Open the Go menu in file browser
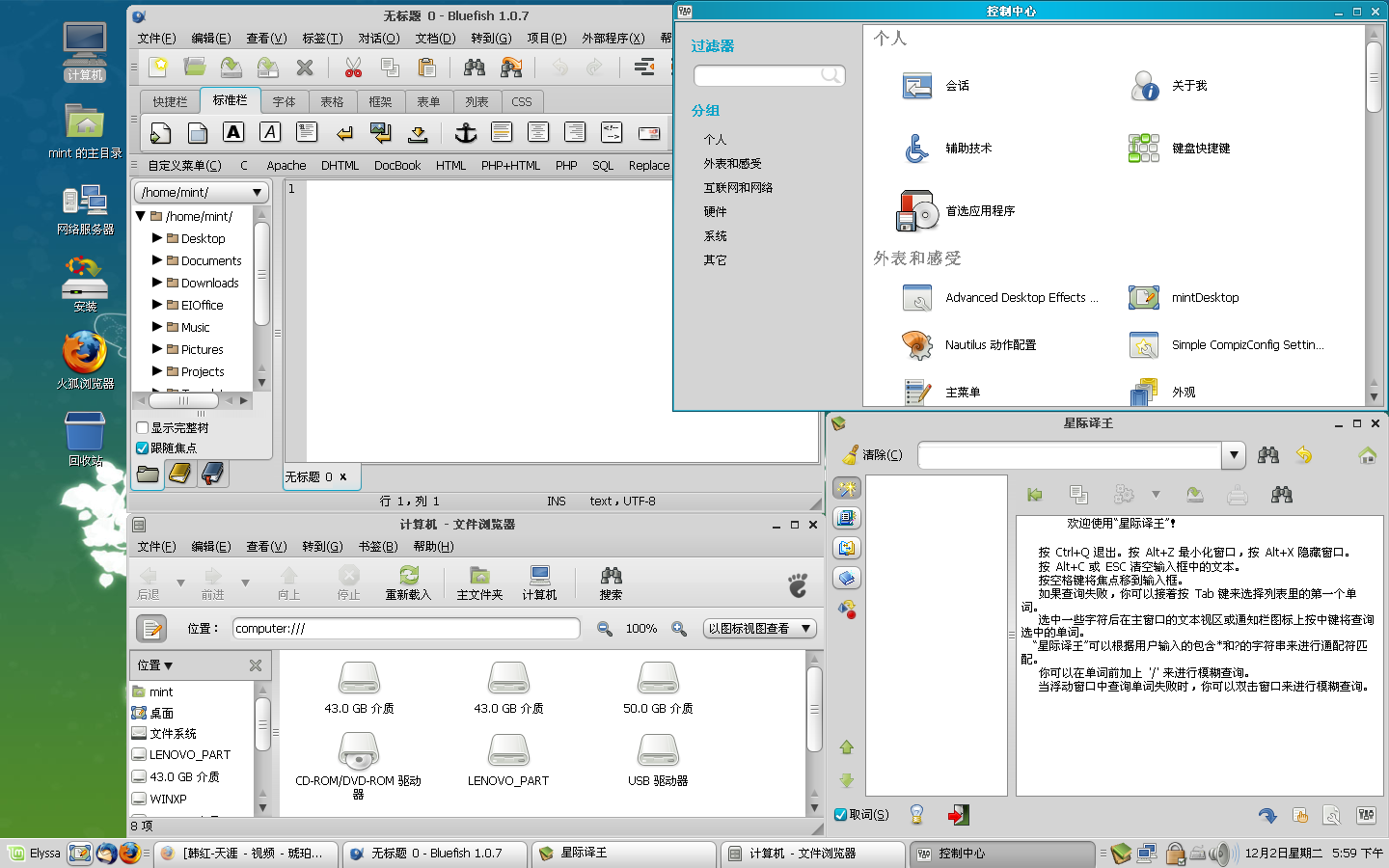The width and height of the screenshot is (1389, 868). click(x=322, y=547)
